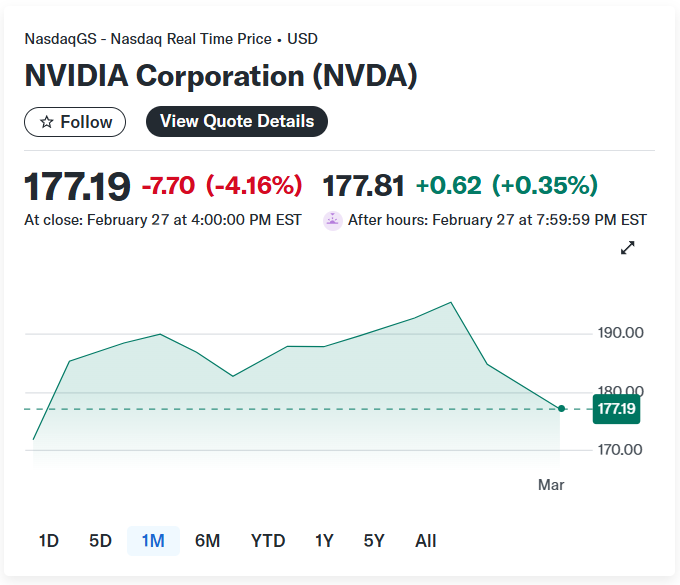
Task: Switch chart to 5Y range
Action: [x=374, y=541]
